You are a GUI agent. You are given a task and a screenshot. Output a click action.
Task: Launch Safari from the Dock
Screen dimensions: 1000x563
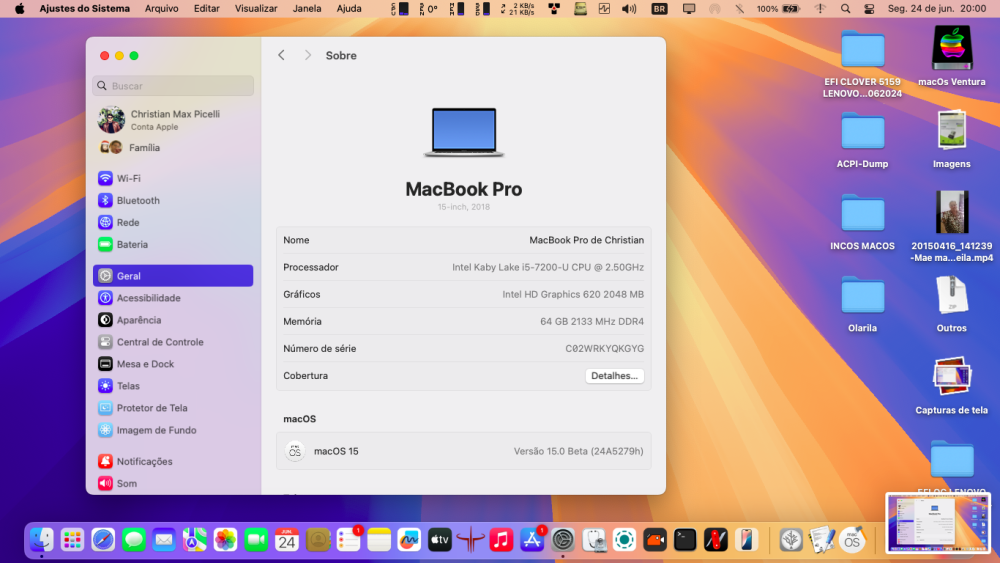[103, 540]
